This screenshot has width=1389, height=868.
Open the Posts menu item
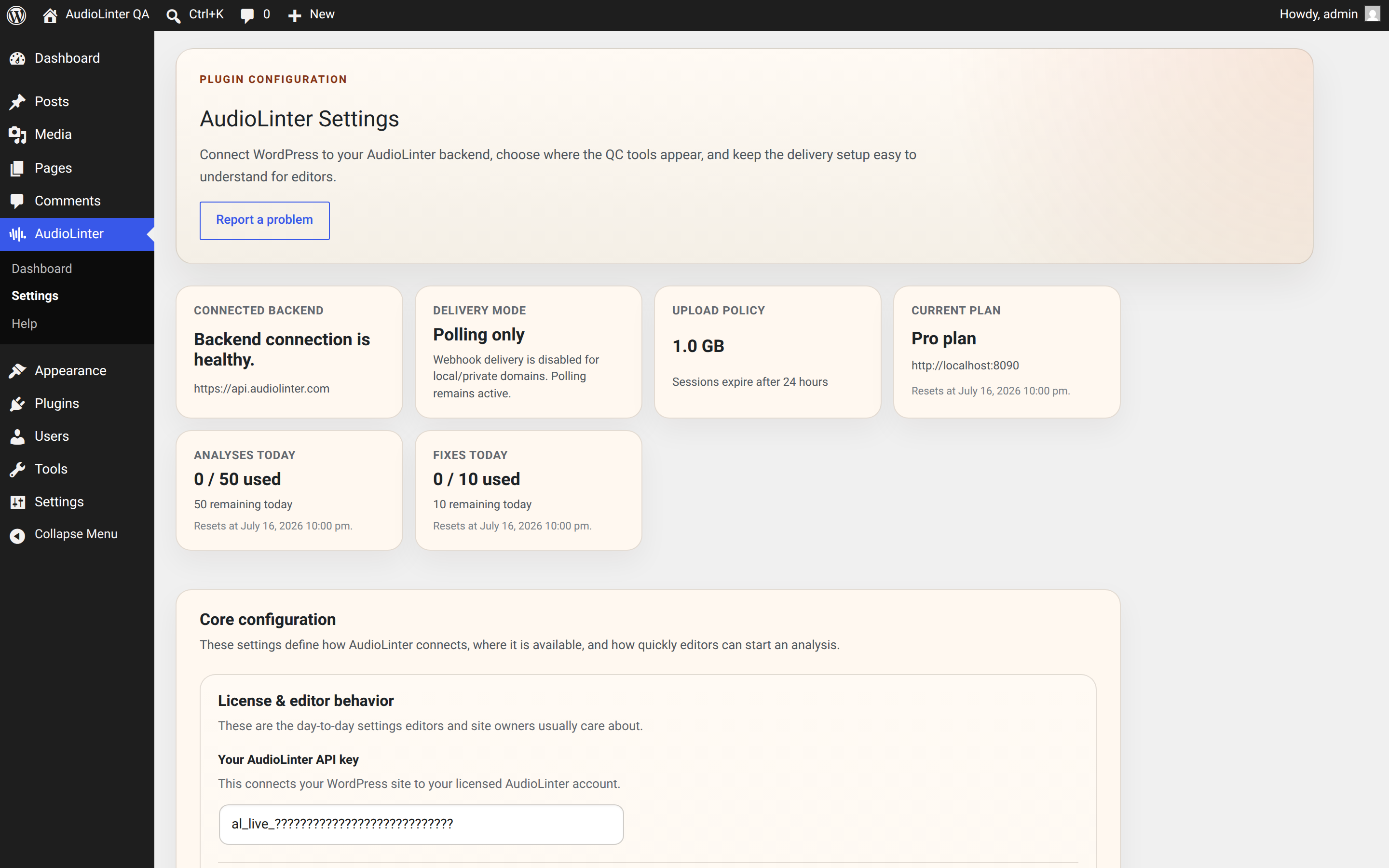click(77, 102)
